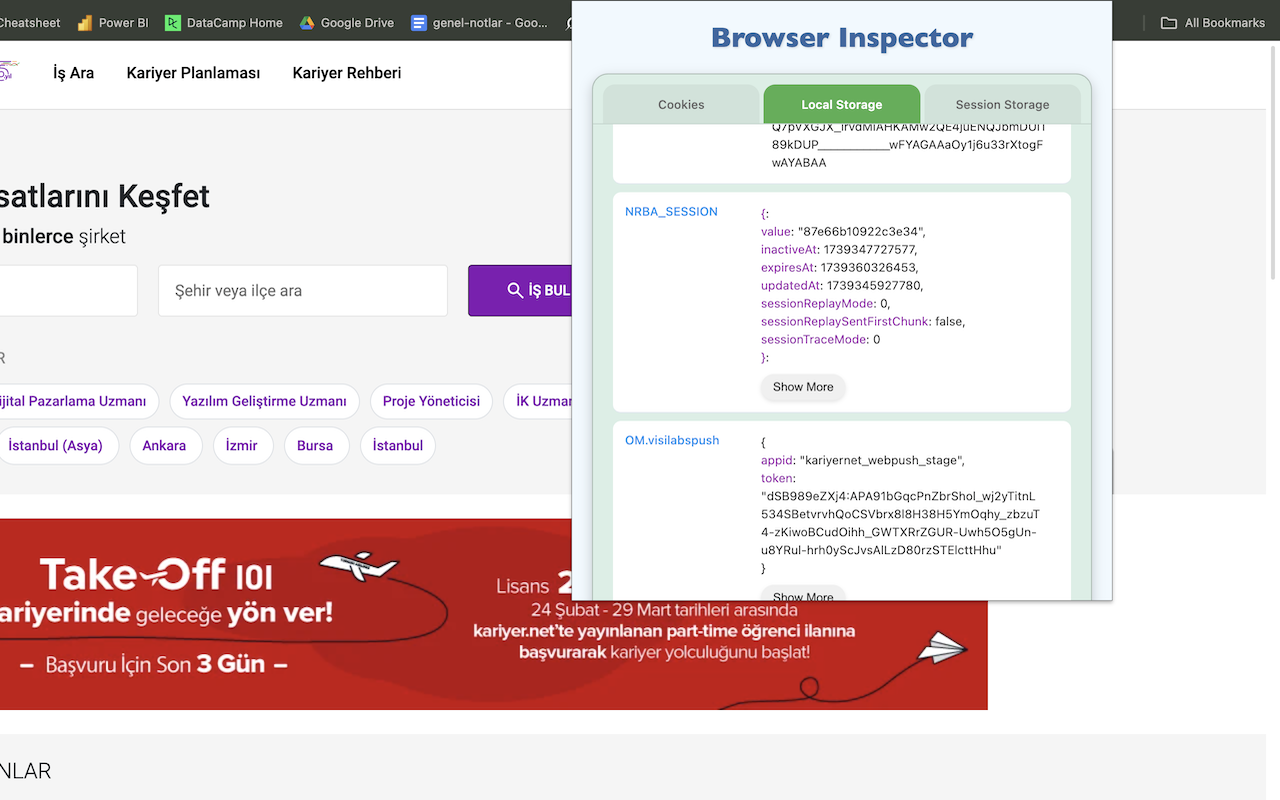Pick the İstanbul city chip

click(398, 445)
